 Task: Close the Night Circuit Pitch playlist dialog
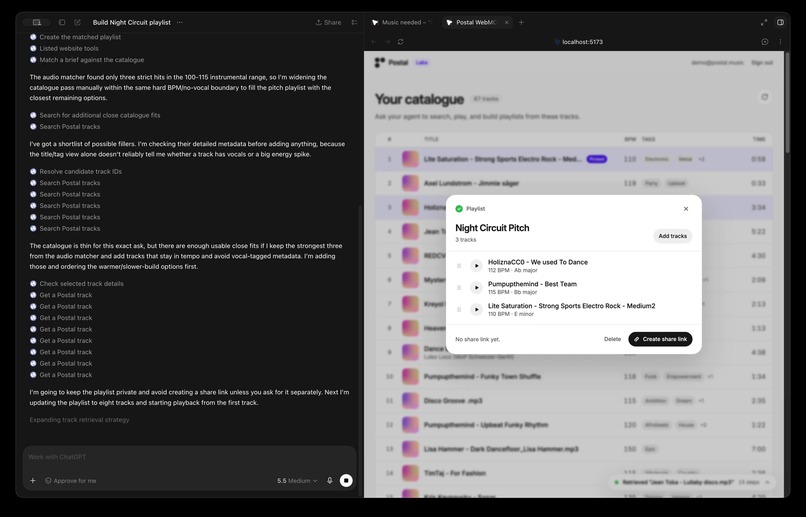686,209
